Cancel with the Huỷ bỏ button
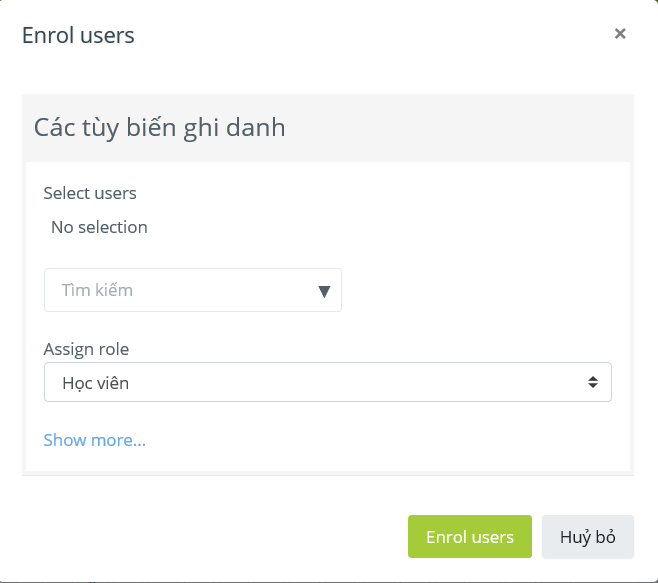 click(x=588, y=536)
